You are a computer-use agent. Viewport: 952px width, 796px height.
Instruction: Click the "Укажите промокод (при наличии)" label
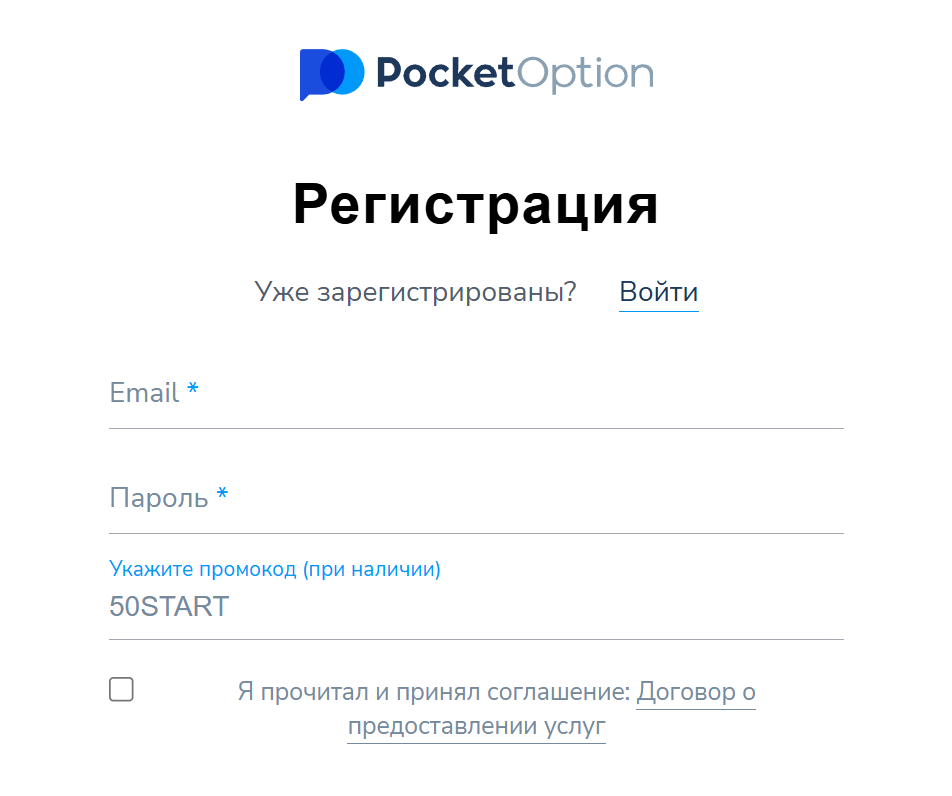pos(275,570)
